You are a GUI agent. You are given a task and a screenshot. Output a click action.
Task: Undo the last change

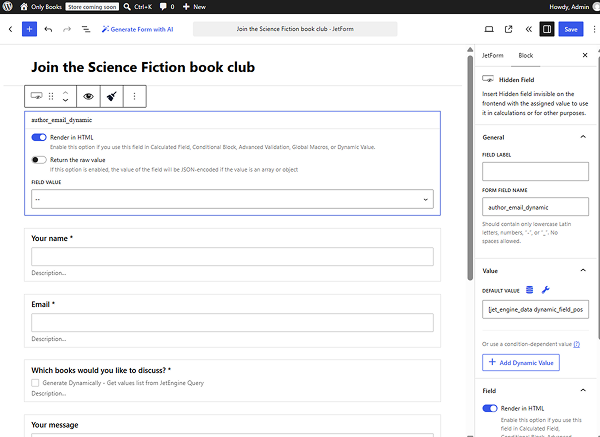(x=48, y=29)
